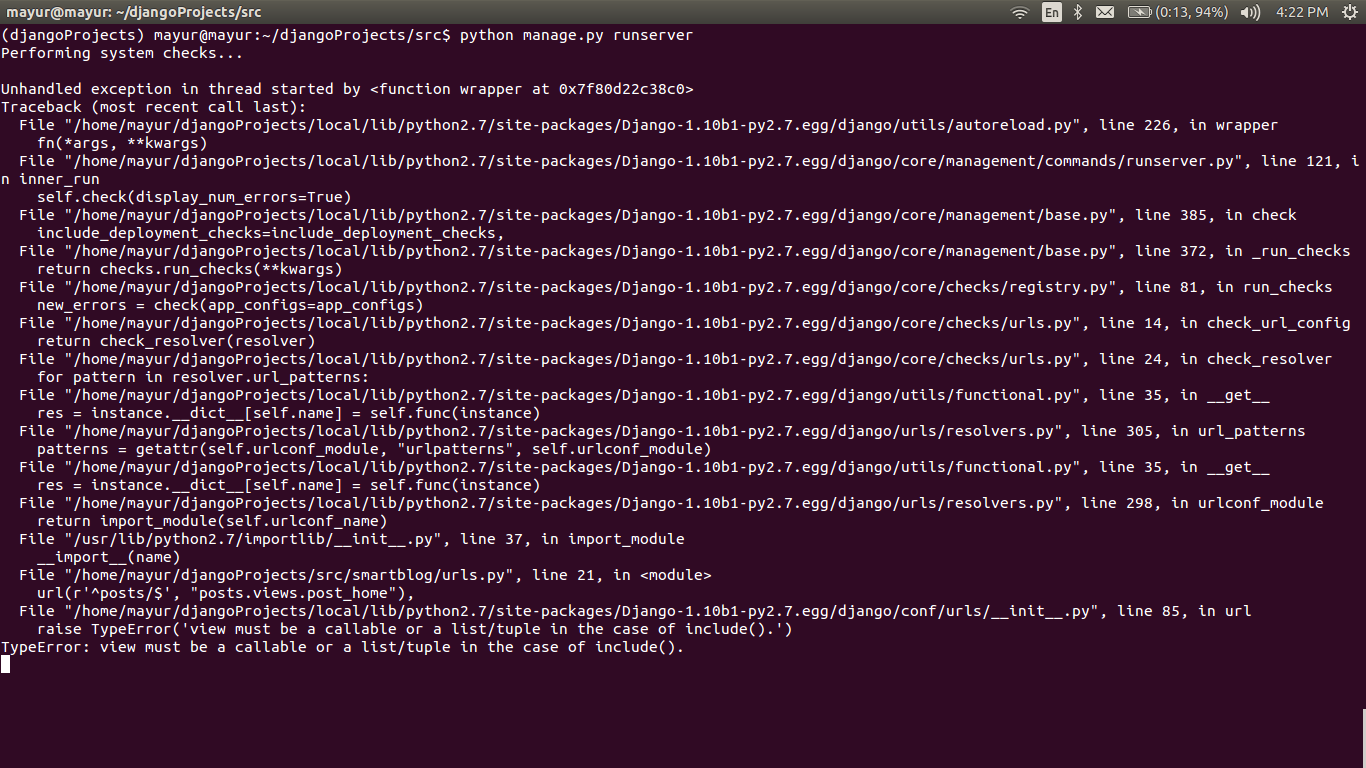The image size is (1366, 768).
Task: Click the smartblog/urls.py "line 21, in <module>" text
Action: point(621,575)
